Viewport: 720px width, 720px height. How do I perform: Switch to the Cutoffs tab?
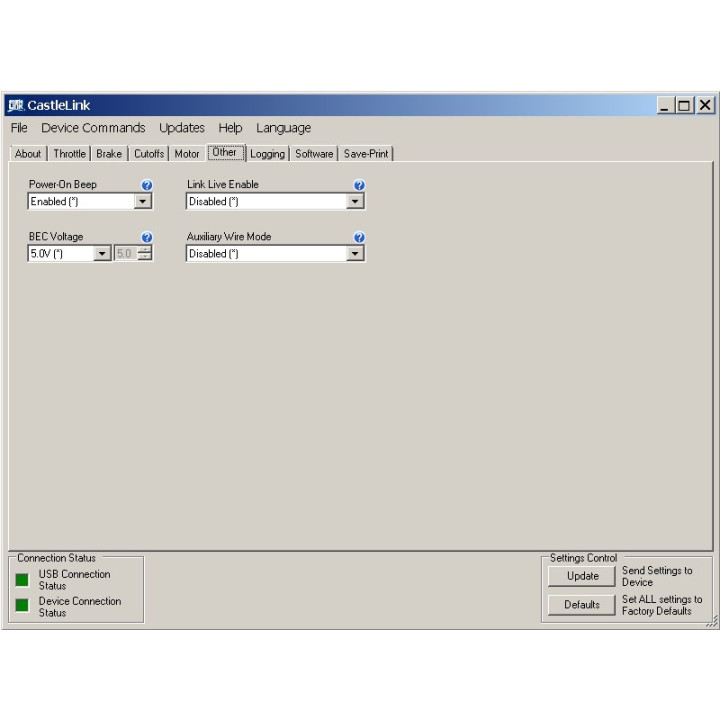[149, 154]
